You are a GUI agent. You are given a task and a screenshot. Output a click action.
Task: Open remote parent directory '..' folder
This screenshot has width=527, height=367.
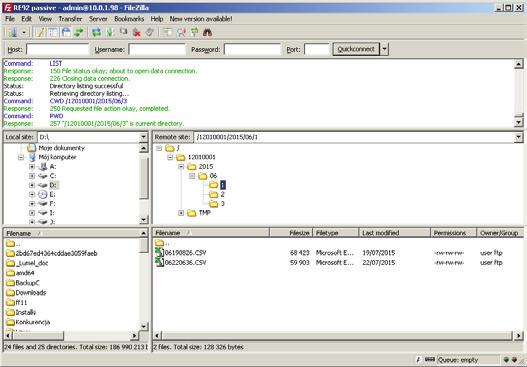(x=162, y=243)
